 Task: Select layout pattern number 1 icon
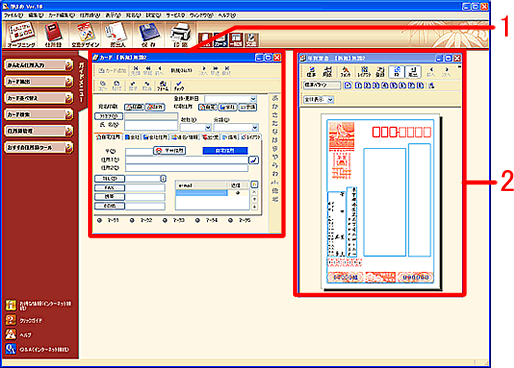tap(358, 85)
